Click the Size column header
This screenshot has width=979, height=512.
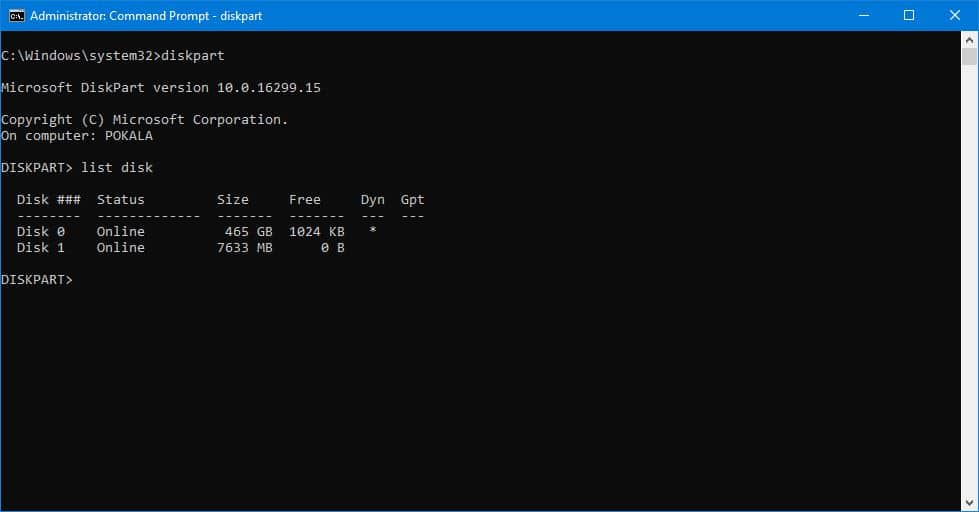[x=232, y=200]
